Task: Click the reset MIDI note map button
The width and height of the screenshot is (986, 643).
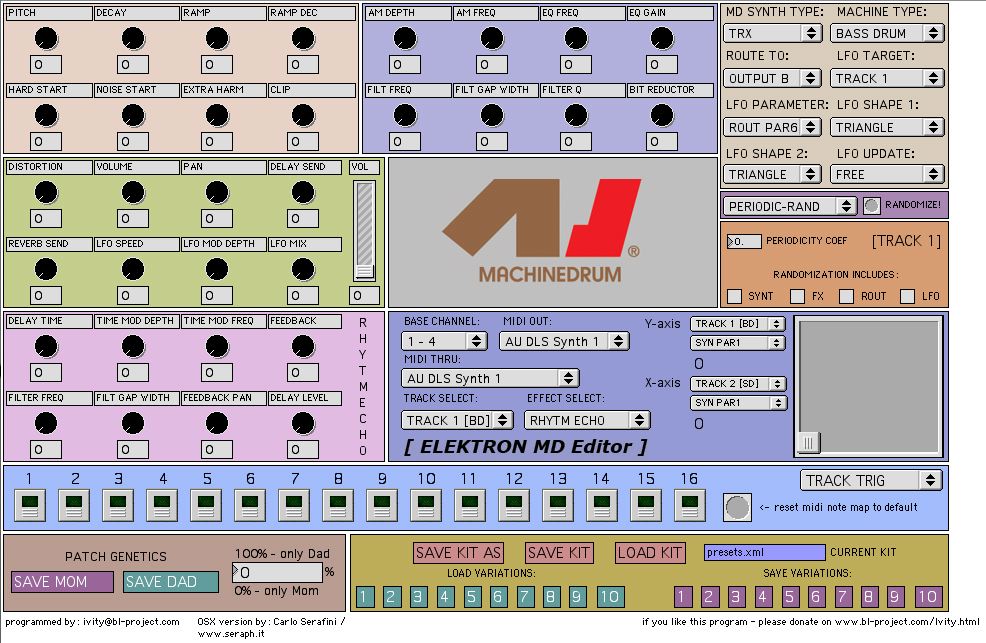Action: coord(737,507)
